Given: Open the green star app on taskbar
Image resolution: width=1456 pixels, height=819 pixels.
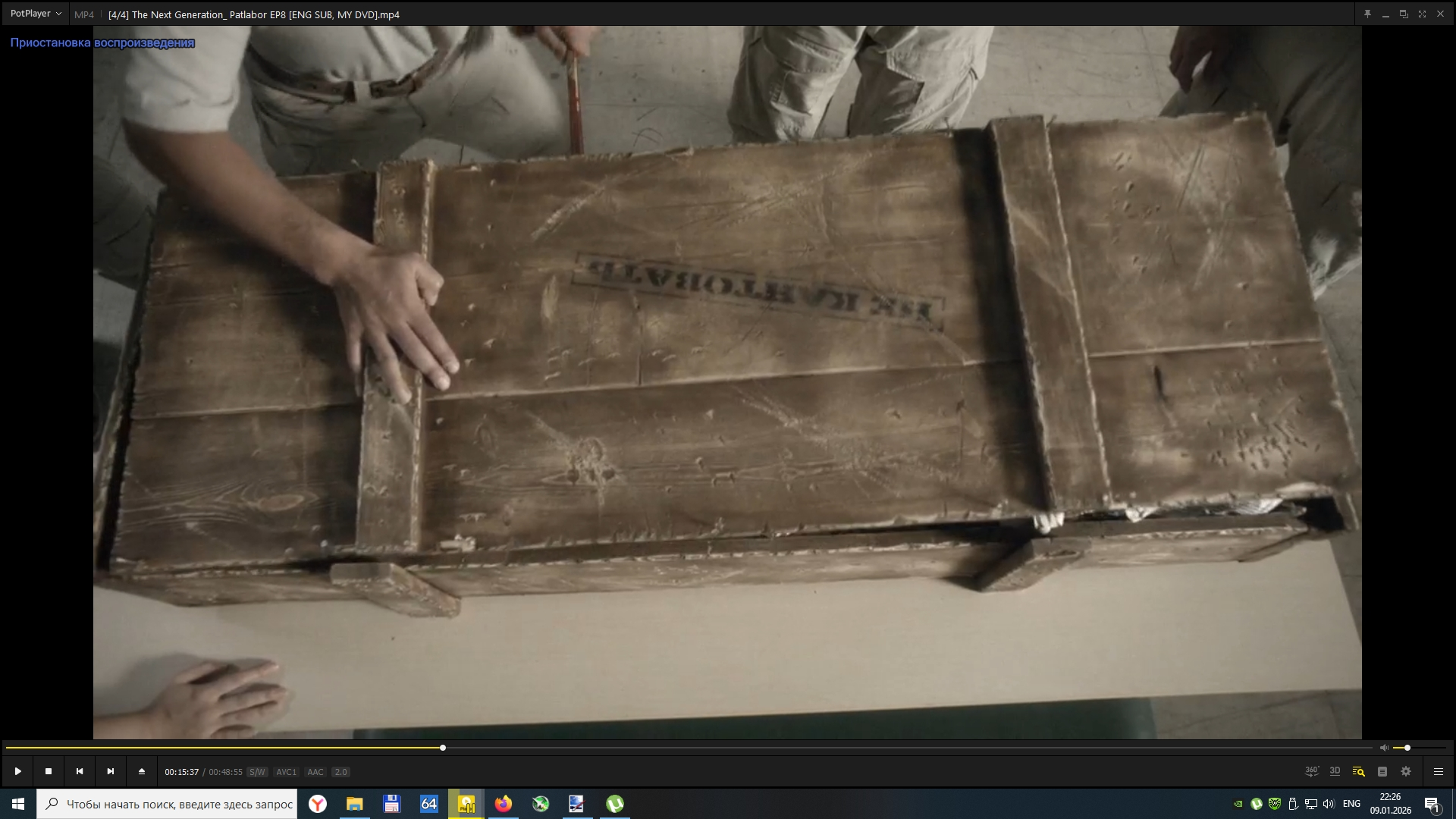Looking at the screenshot, I should tap(541, 804).
